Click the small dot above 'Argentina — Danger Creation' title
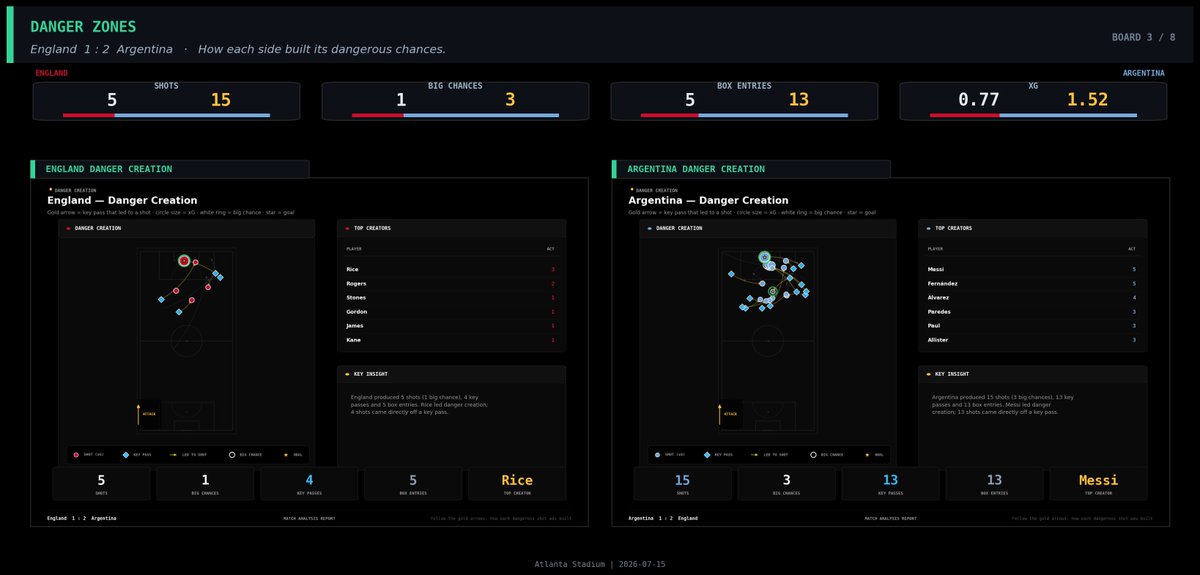This screenshot has height=575, width=1200. 631,189
